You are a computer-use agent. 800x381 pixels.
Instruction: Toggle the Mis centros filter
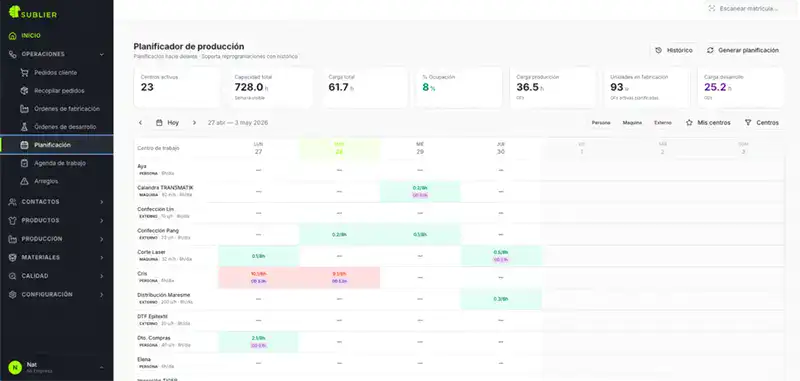[x=708, y=122]
